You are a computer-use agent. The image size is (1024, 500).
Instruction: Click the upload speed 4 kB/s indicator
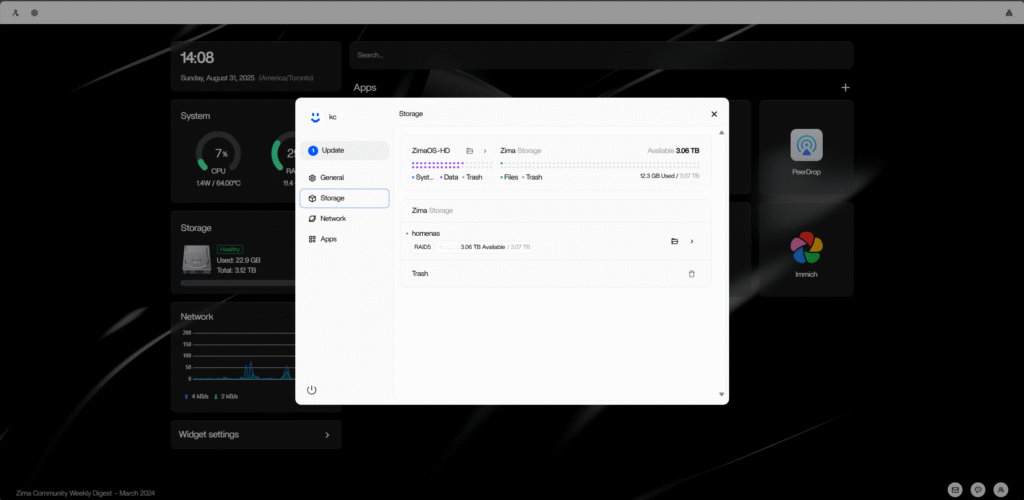tap(197, 396)
